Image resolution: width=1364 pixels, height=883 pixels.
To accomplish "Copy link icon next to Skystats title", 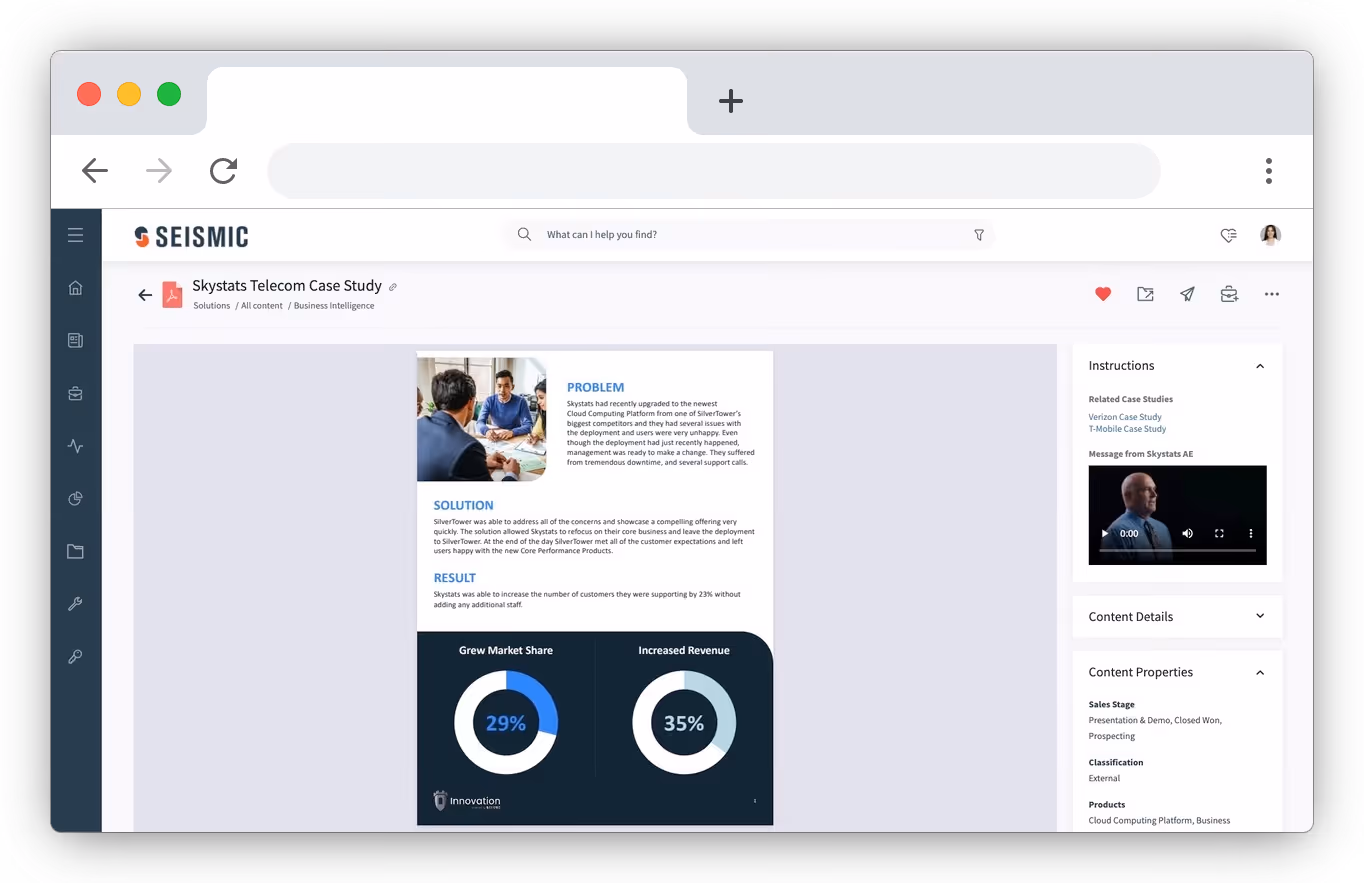I will [393, 287].
